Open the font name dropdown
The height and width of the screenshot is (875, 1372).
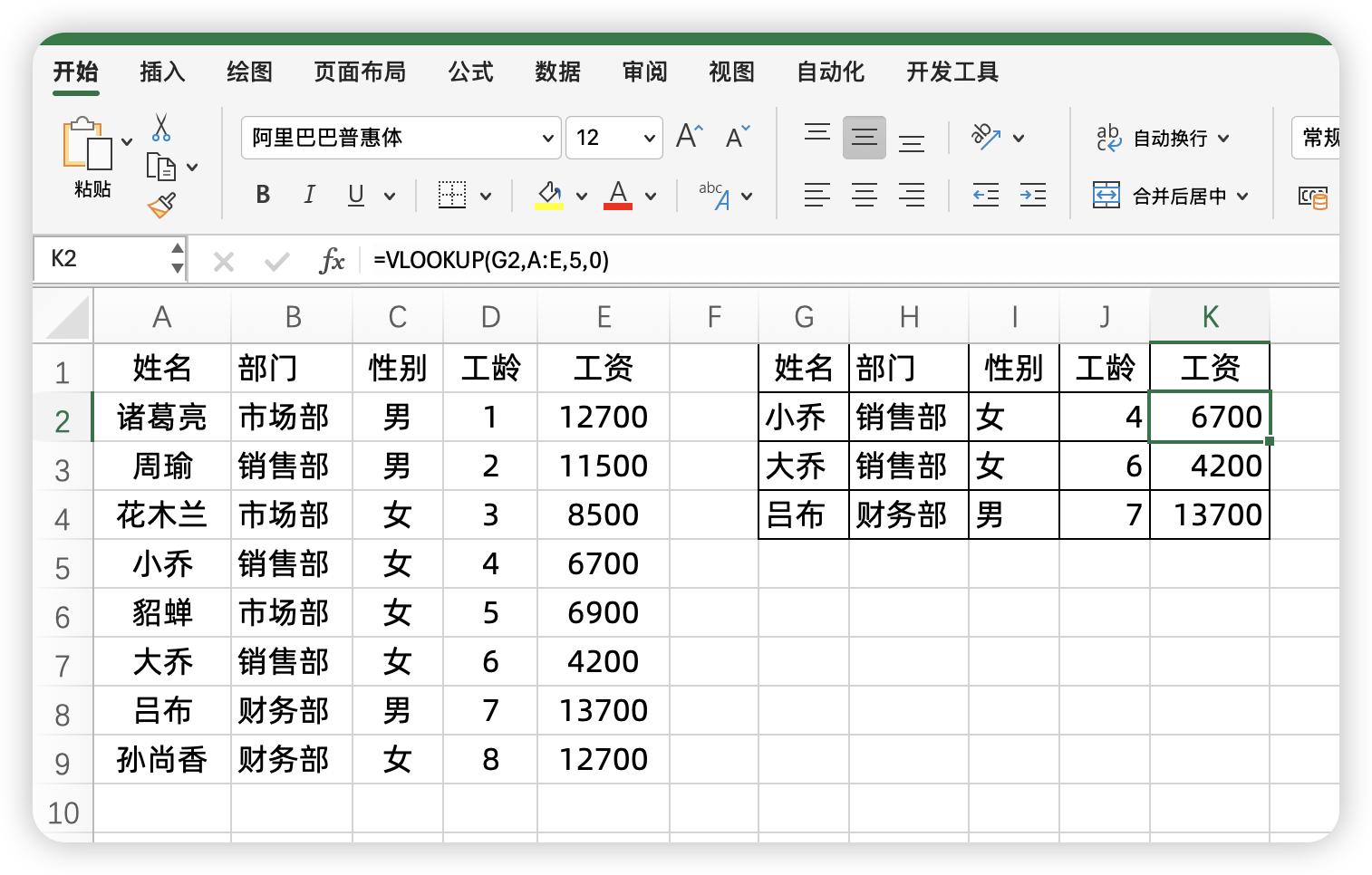(547, 138)
